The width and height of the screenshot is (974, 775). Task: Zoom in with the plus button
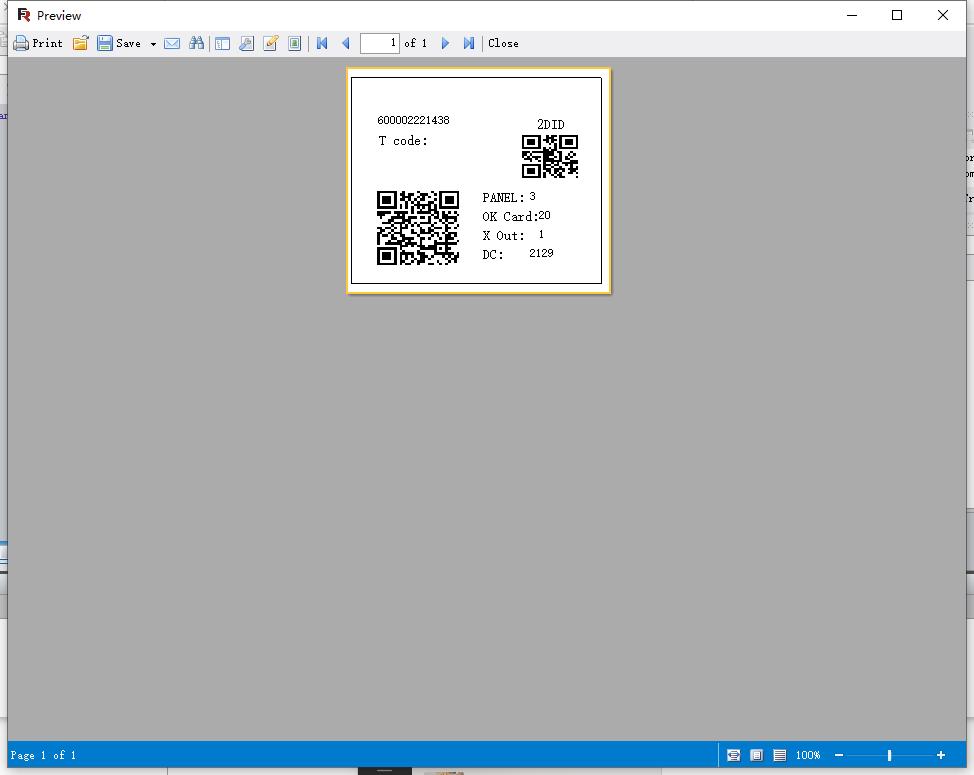(941, 755)
